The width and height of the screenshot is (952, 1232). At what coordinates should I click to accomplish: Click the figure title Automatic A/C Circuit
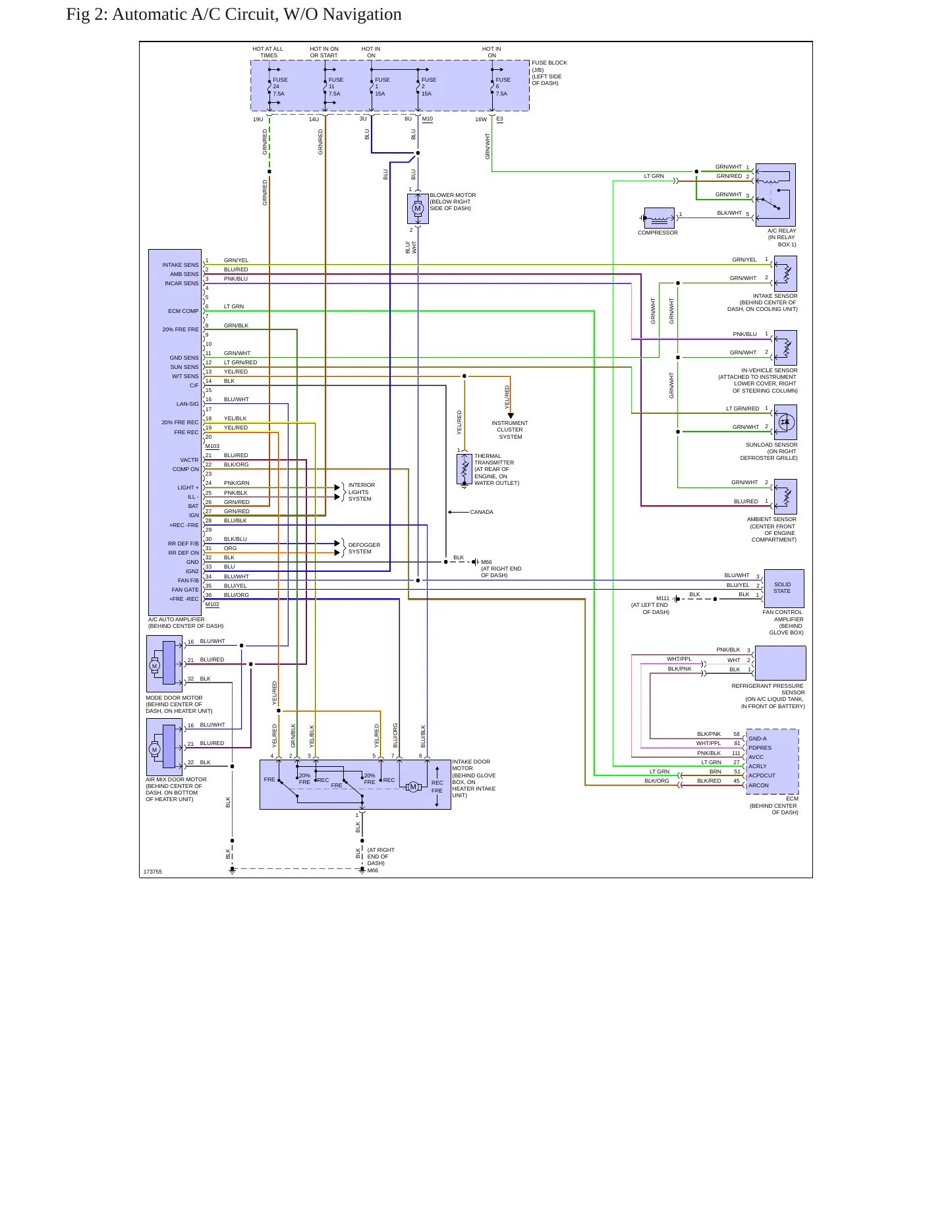(x=234, y=14)
